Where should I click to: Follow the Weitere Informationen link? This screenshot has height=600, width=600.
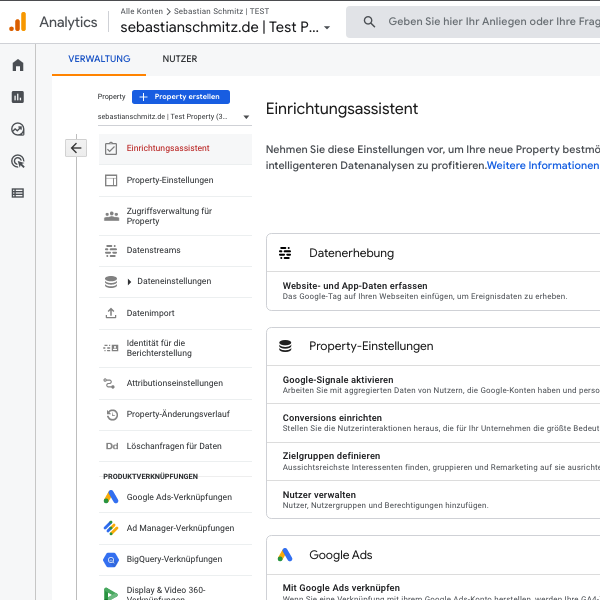(543, 165)
